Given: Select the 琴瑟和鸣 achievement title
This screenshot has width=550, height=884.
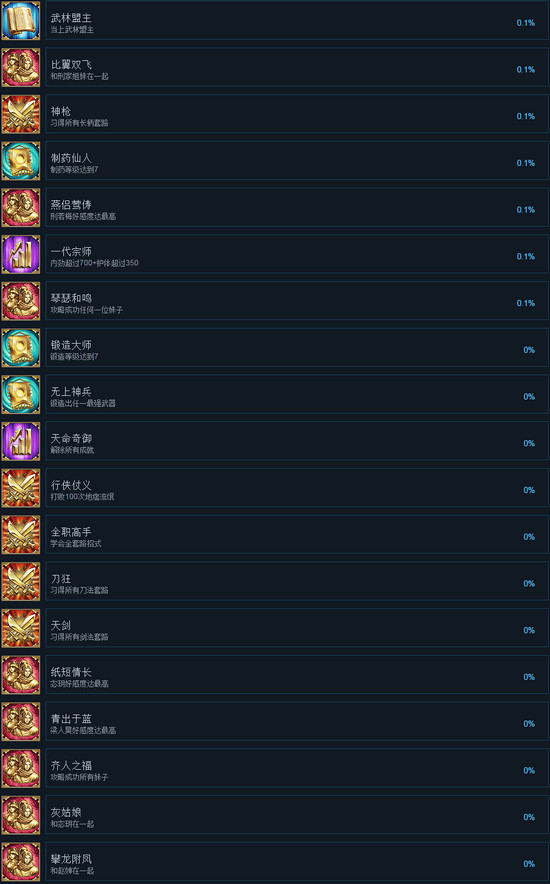Looking at the screenshot, I should (71, 298).
